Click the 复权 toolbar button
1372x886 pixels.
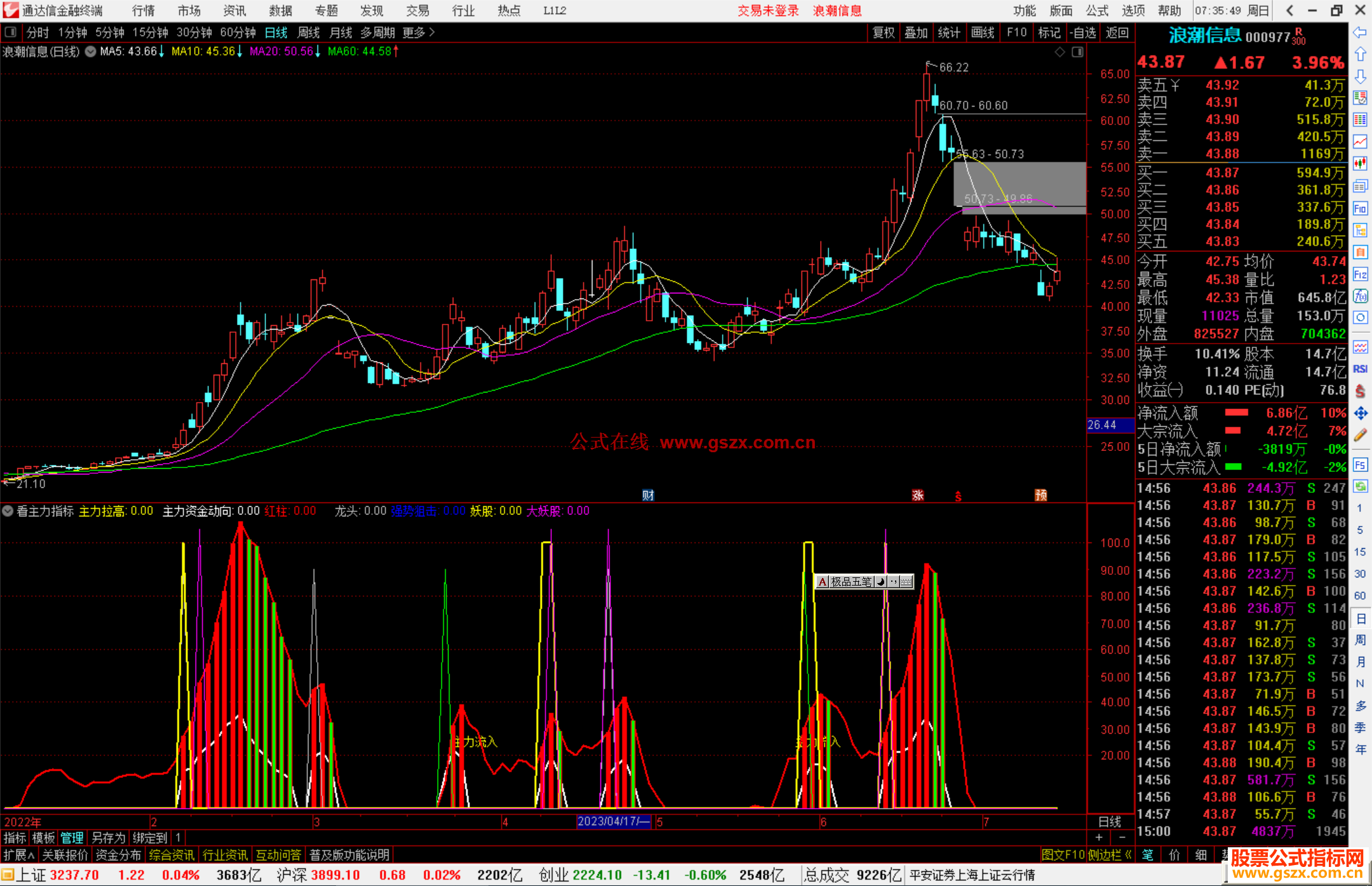[x=884, y=32]
